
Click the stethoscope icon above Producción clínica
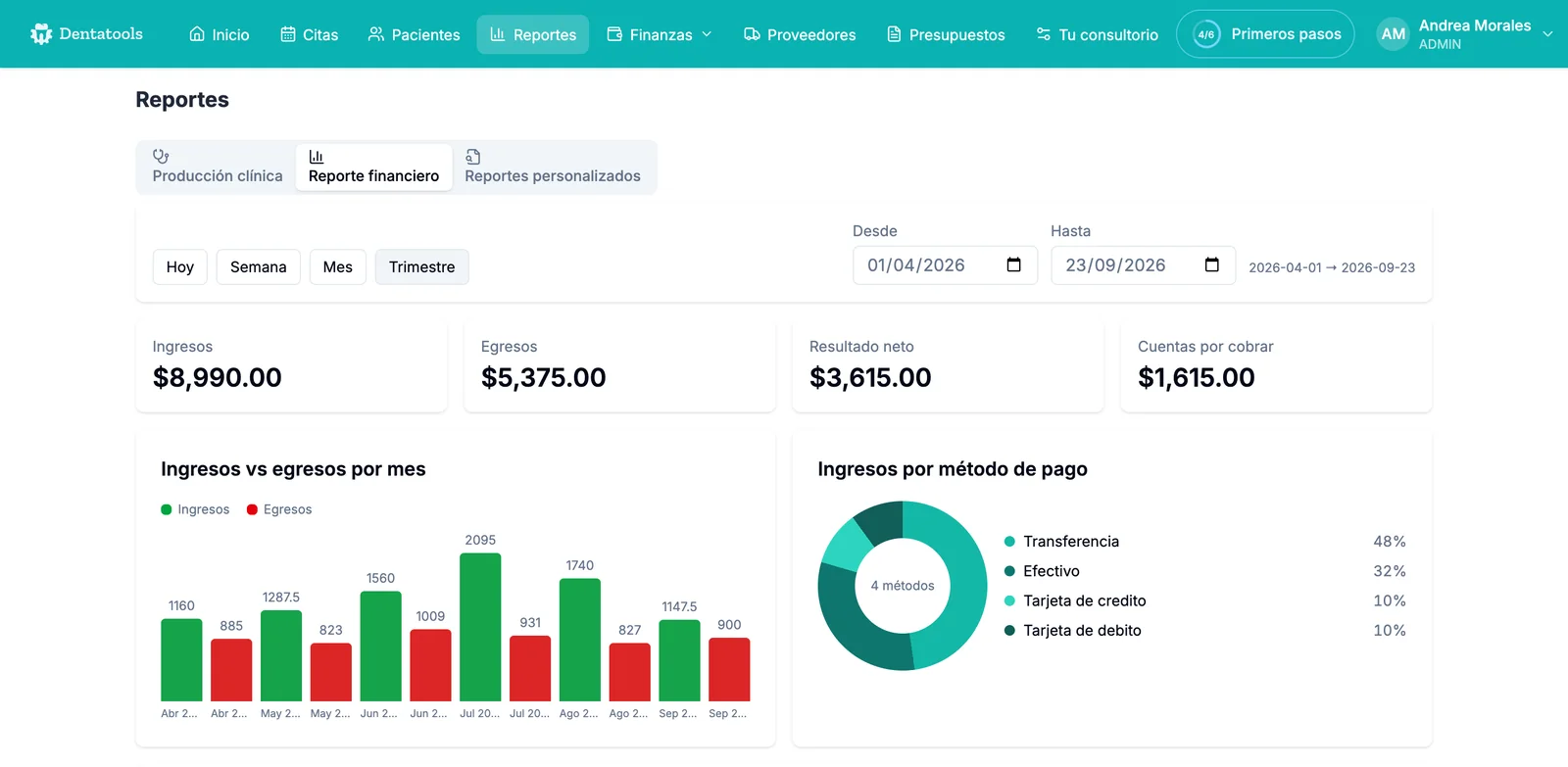click(161, 157)
